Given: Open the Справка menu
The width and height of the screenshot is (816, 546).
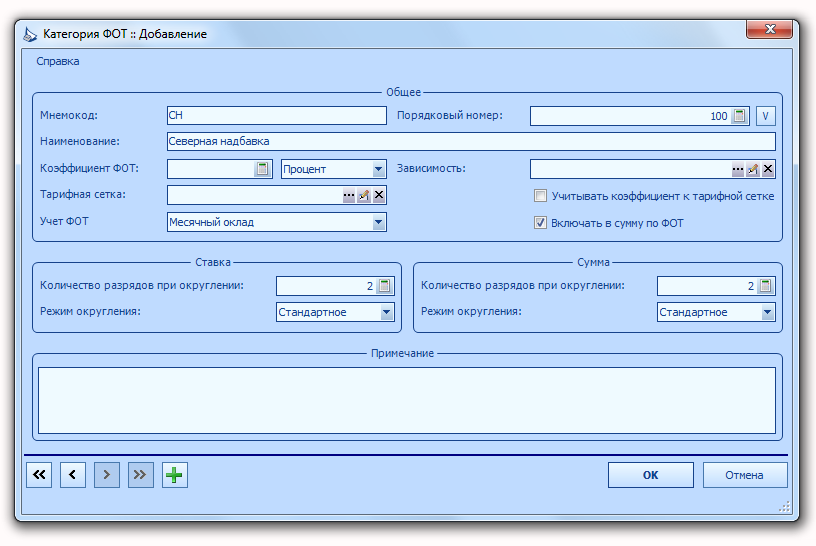Looking at the screenshot, I should pyautogui.click(x=58, y=61).
